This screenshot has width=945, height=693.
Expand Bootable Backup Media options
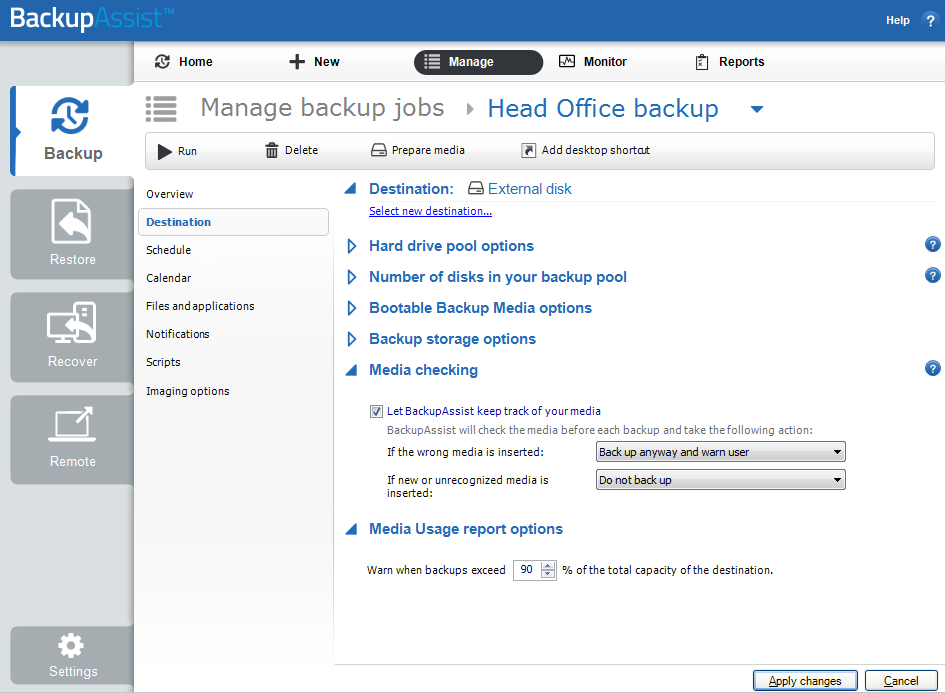(x=352, y=308)
